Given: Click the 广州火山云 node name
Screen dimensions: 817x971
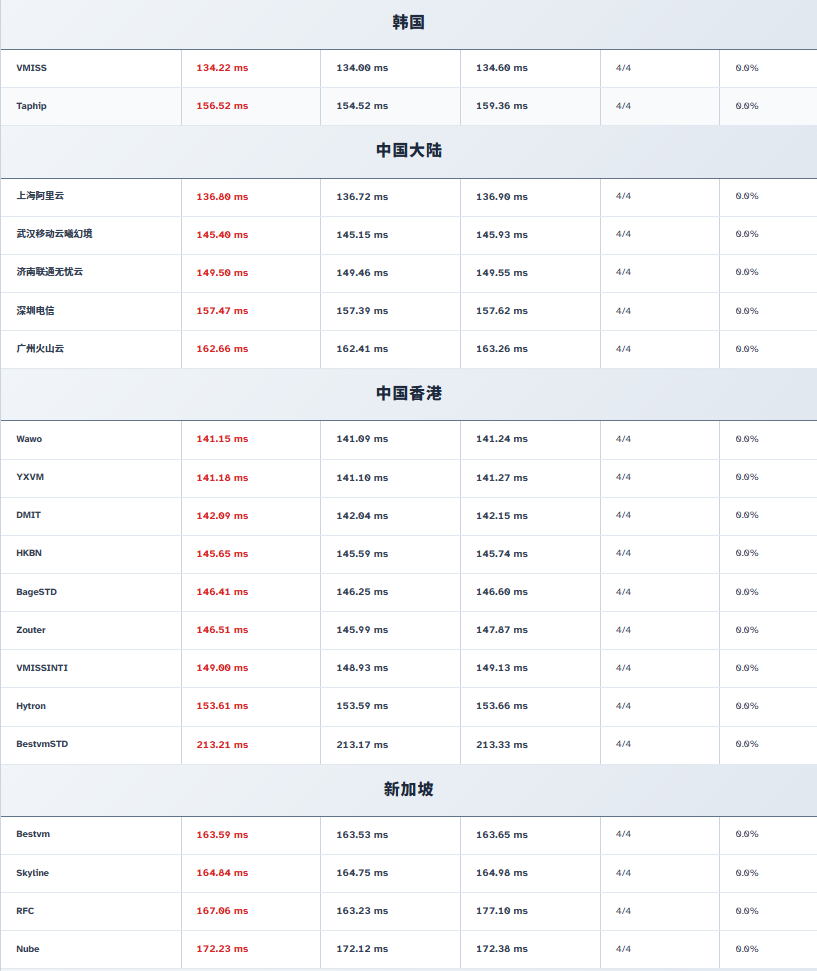Looking at the screenshot, I should coord(40,349).
